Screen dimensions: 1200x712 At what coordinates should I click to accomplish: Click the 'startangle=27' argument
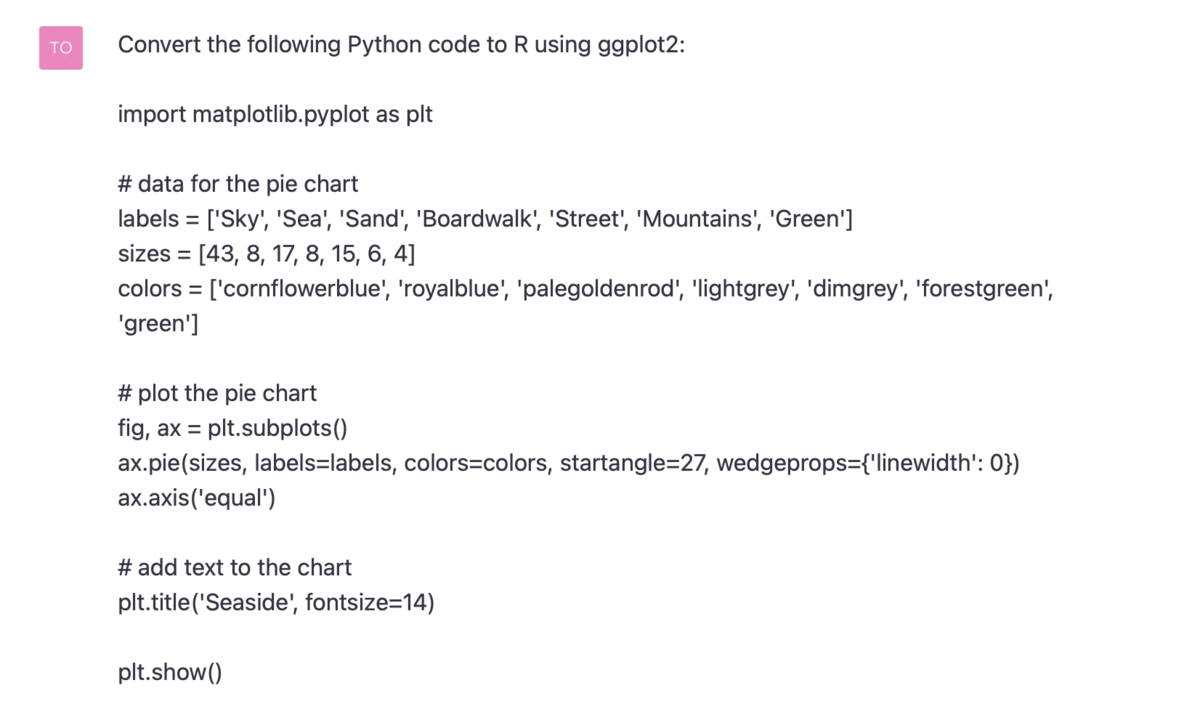pos(633,463)
